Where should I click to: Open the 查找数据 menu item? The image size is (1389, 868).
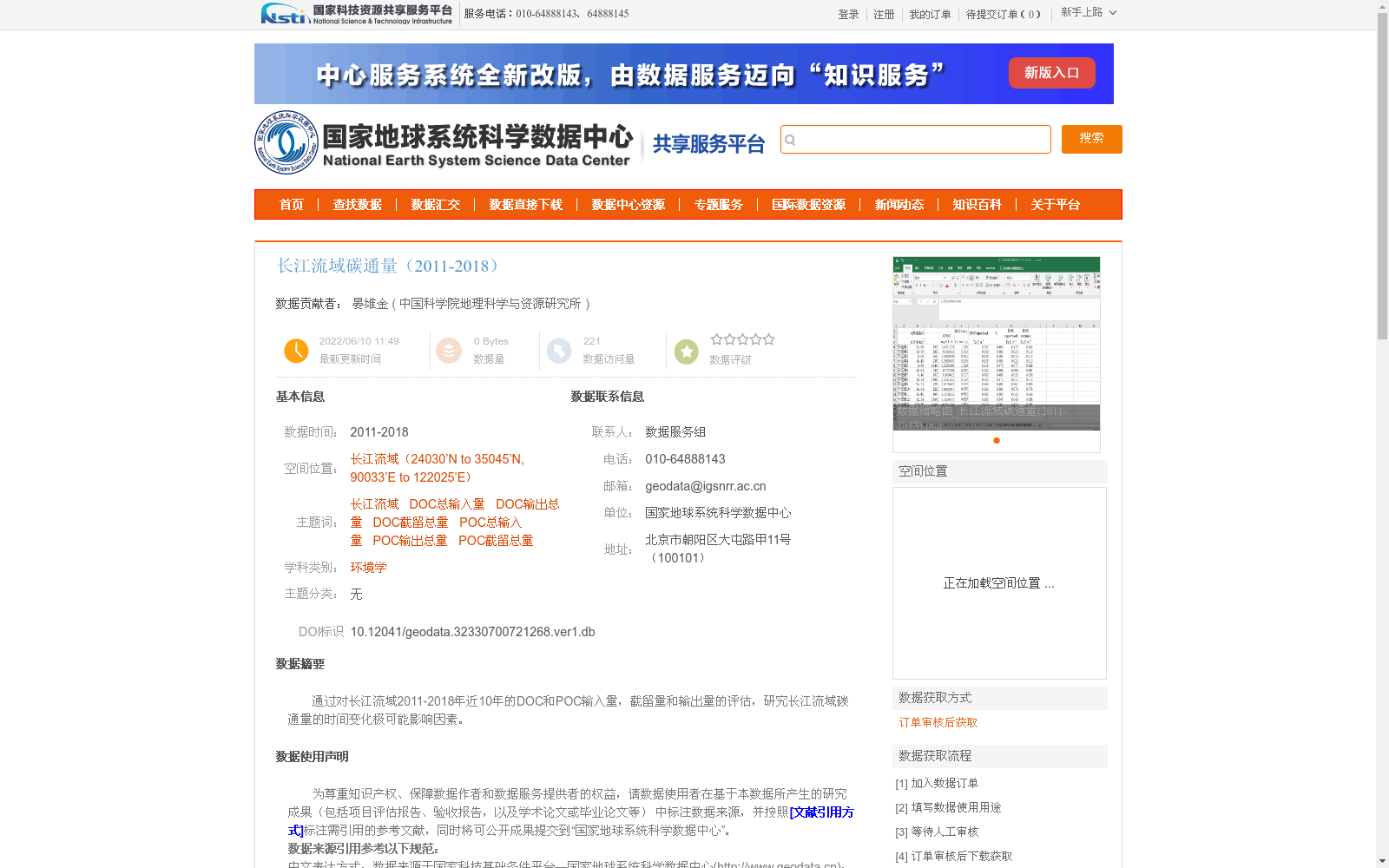click(x=358, y=205)
